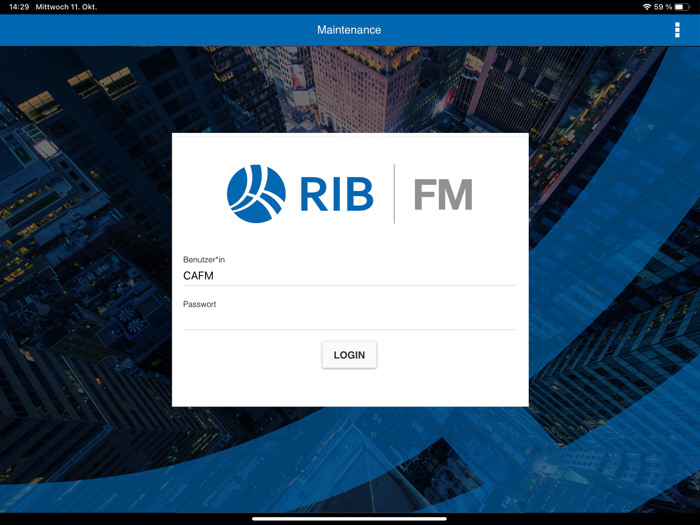Tap the battery icon in status bar

(682, 7)
